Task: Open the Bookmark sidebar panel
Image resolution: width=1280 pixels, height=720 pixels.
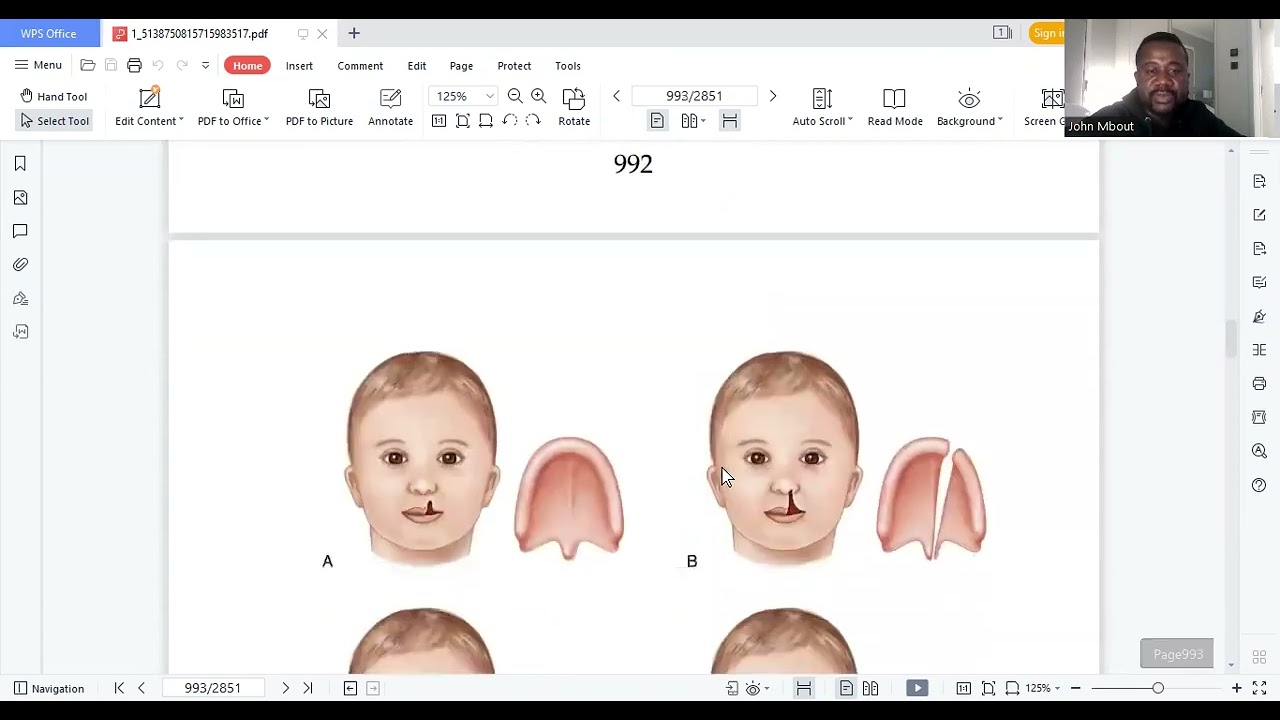Action: click(x=20, y=164)
